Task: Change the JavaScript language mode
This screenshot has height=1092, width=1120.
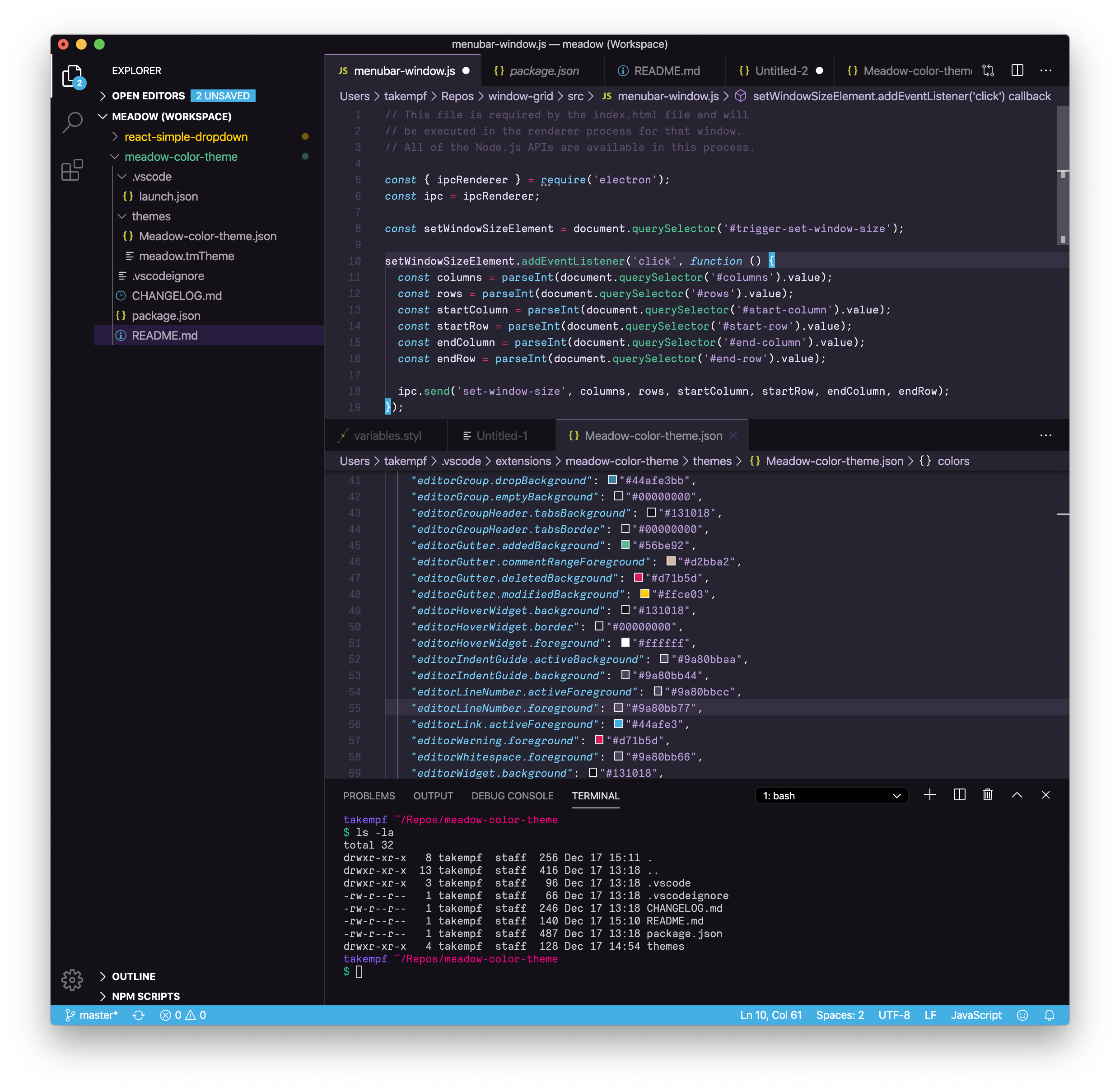Action: click(976, 1015)
